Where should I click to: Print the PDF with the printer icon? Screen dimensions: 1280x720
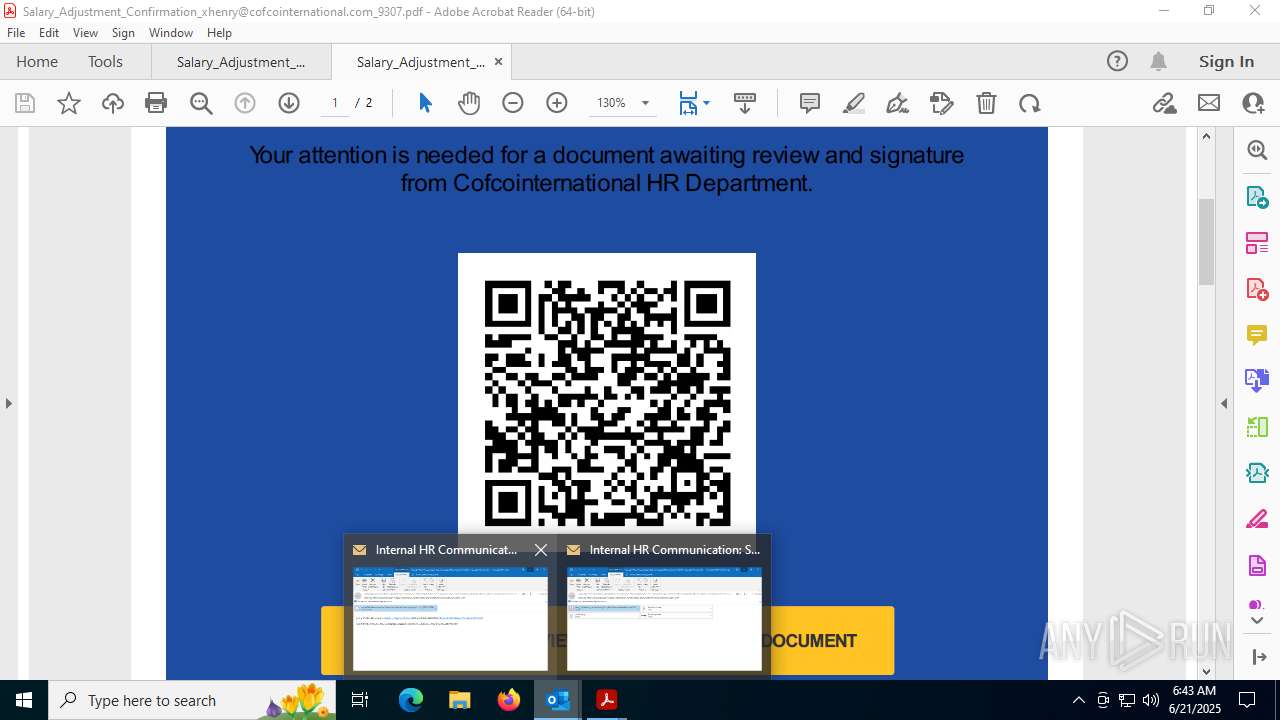pyautogui.click(x=156, y=103)
